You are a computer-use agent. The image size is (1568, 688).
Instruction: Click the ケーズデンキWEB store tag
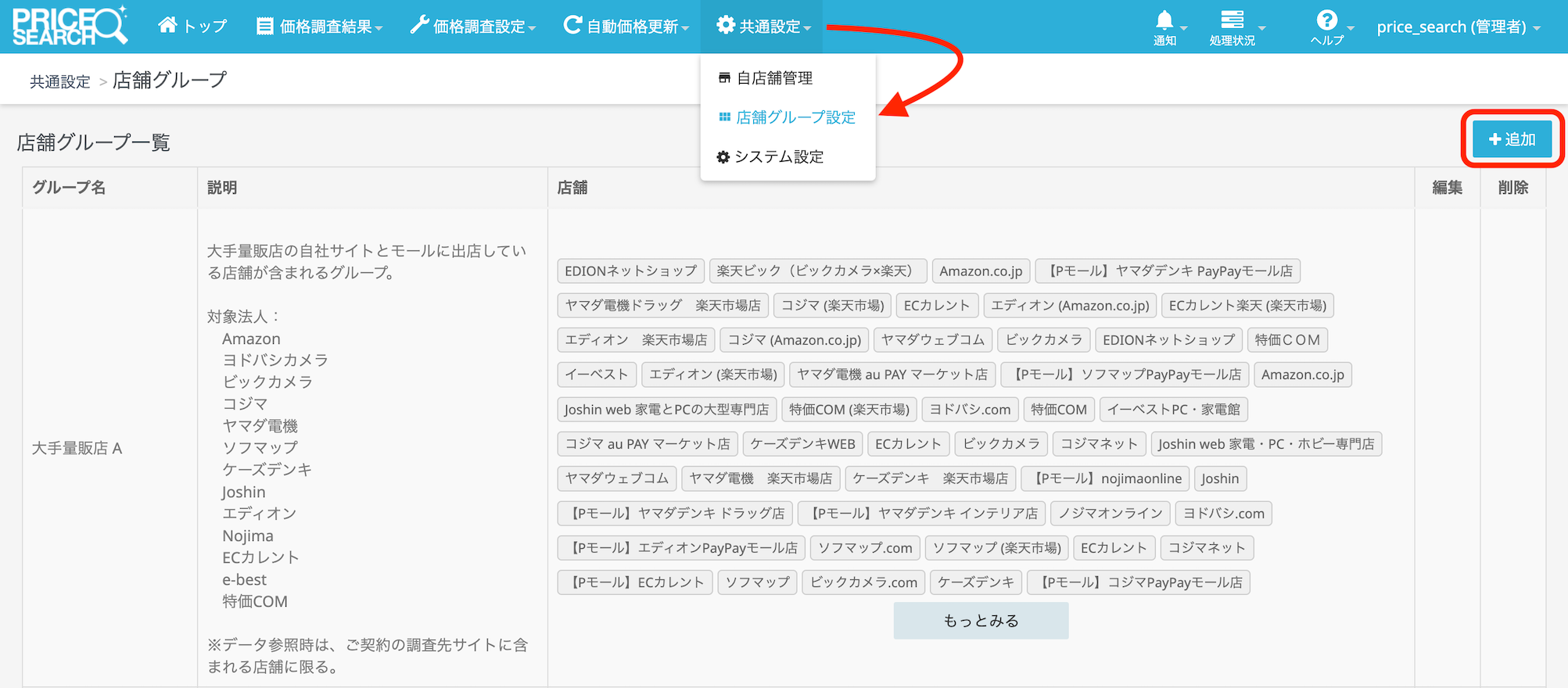(802, 444)
